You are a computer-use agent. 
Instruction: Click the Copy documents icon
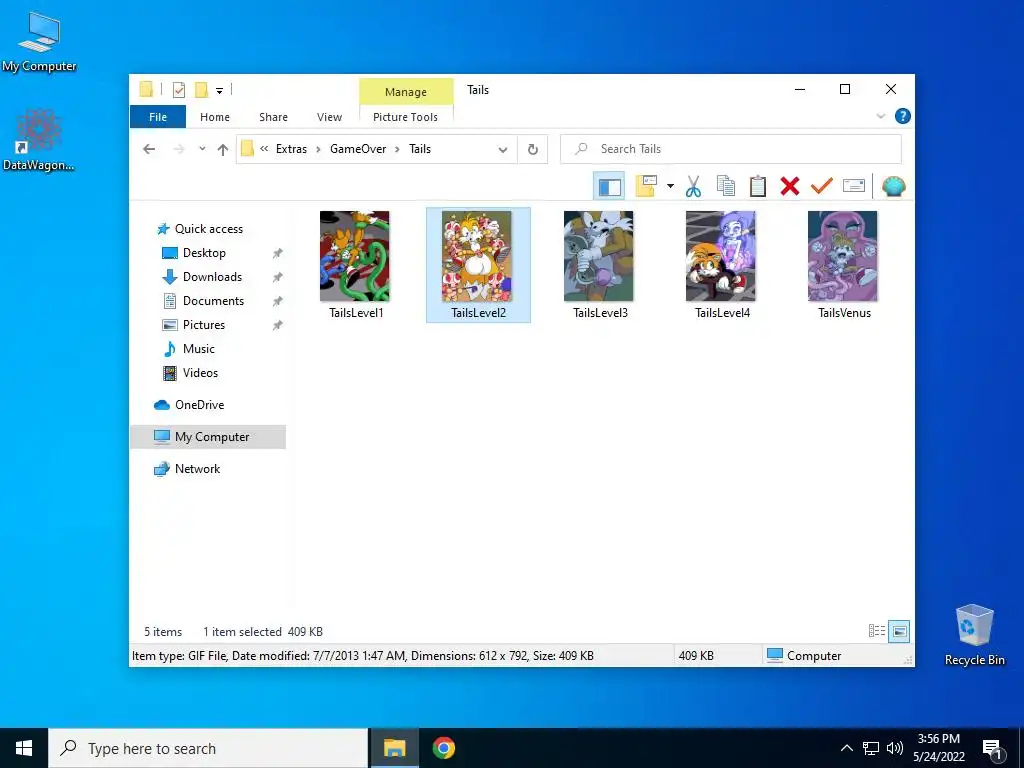pos(726,186)
